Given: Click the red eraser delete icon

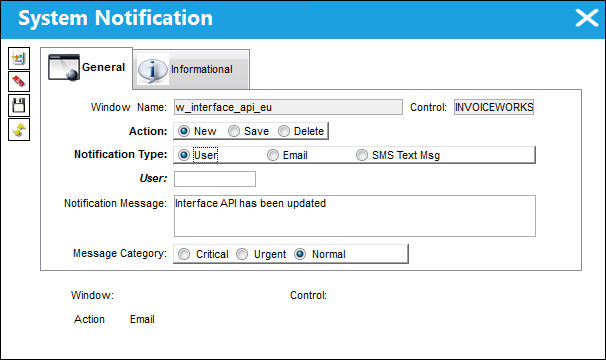Looking at the screenshot, I should click(19, 82).
